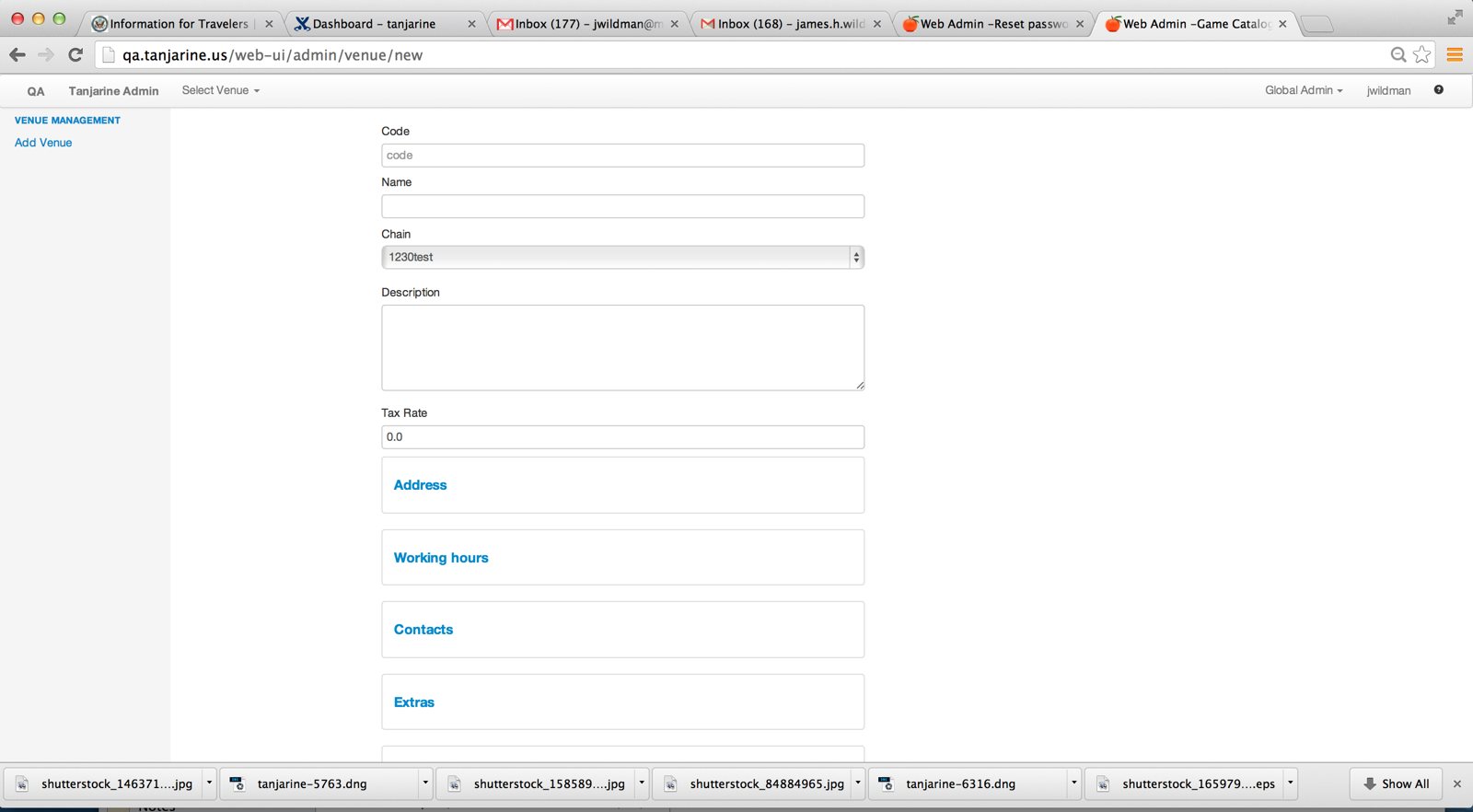
Task: Click the QA brand link
Action: (x=36, y=91)
